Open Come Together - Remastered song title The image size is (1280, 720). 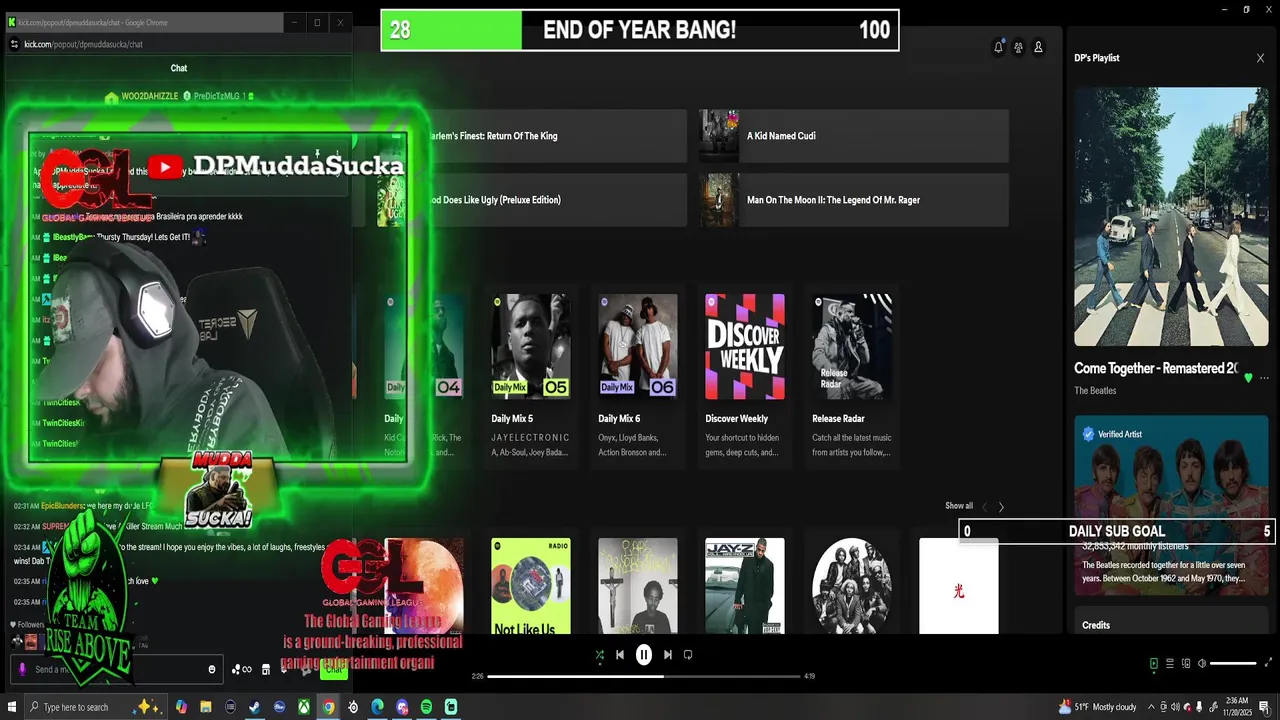1156,368
